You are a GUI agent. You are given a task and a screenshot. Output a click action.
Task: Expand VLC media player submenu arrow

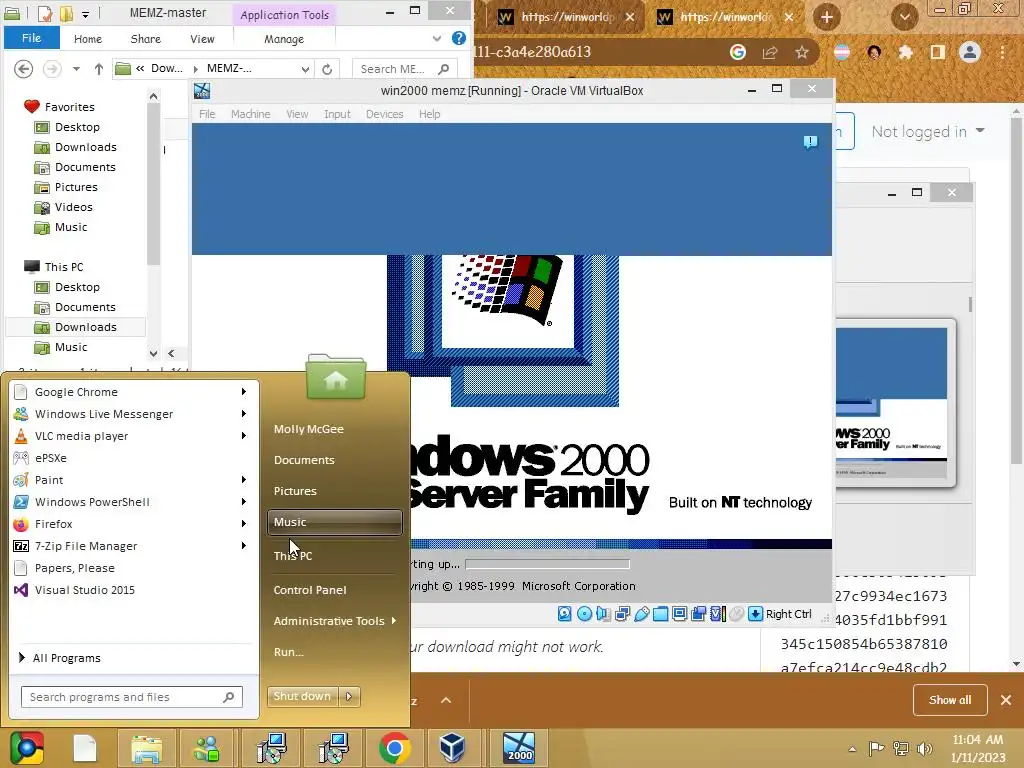click(244, 436)
